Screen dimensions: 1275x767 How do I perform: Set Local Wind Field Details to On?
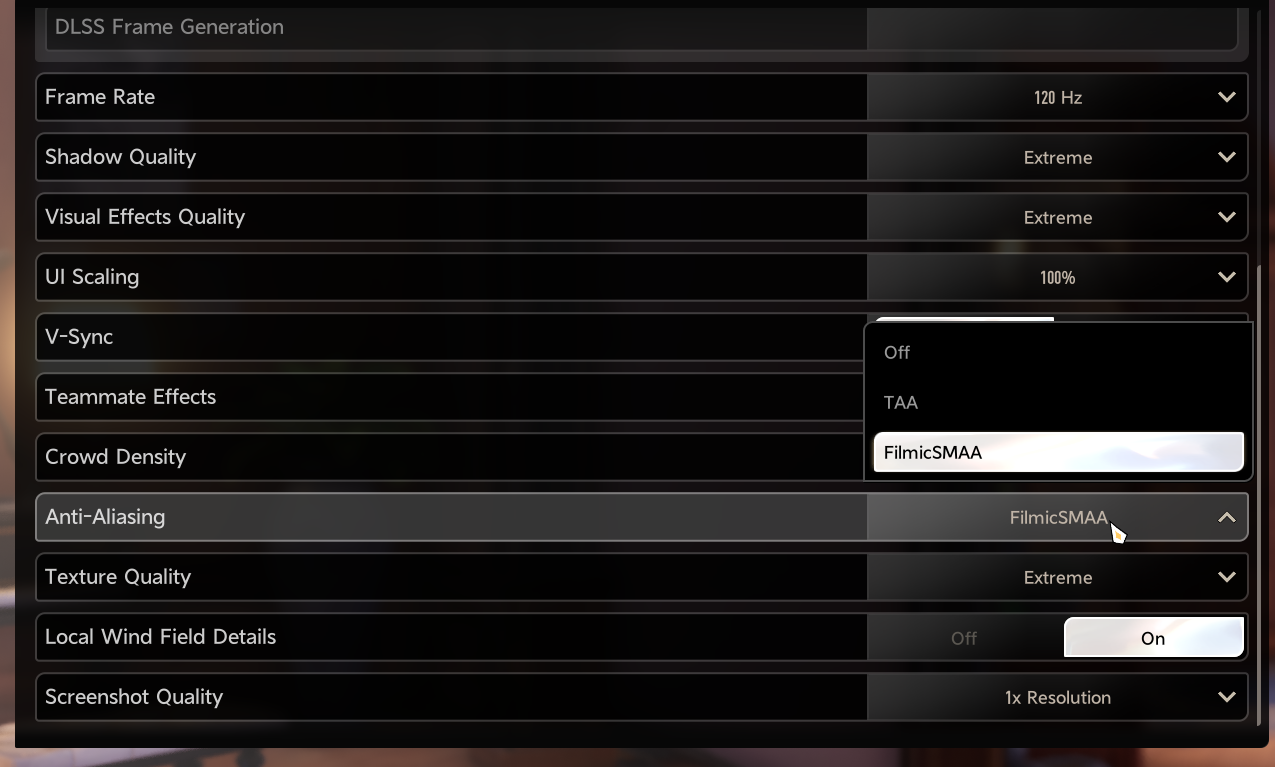[1153, 638]
